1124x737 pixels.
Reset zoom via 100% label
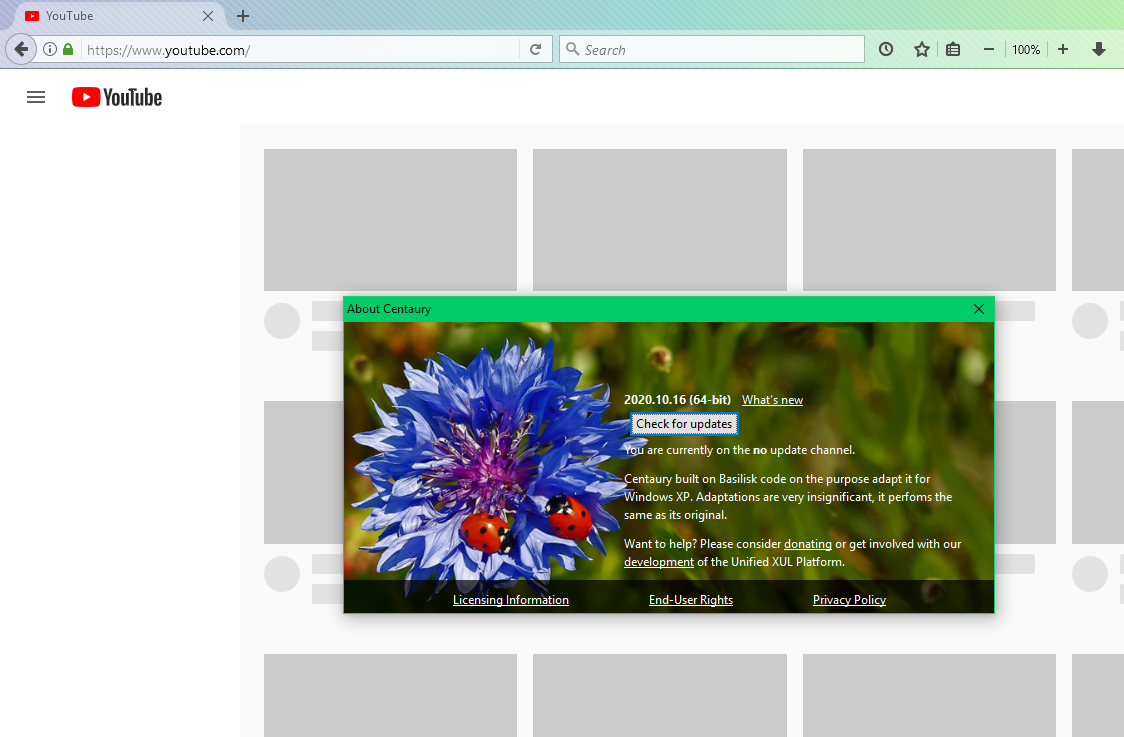(x=1026, y=49)
